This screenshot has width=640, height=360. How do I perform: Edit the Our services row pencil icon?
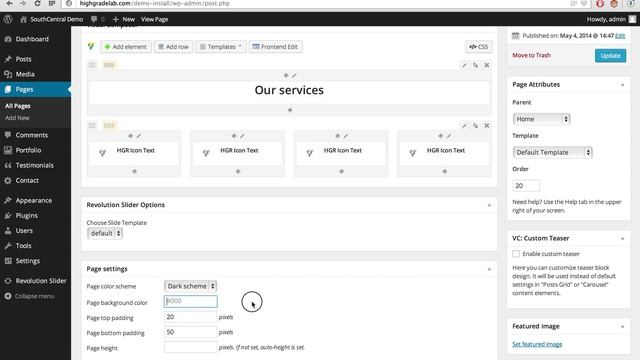[464, 65]
